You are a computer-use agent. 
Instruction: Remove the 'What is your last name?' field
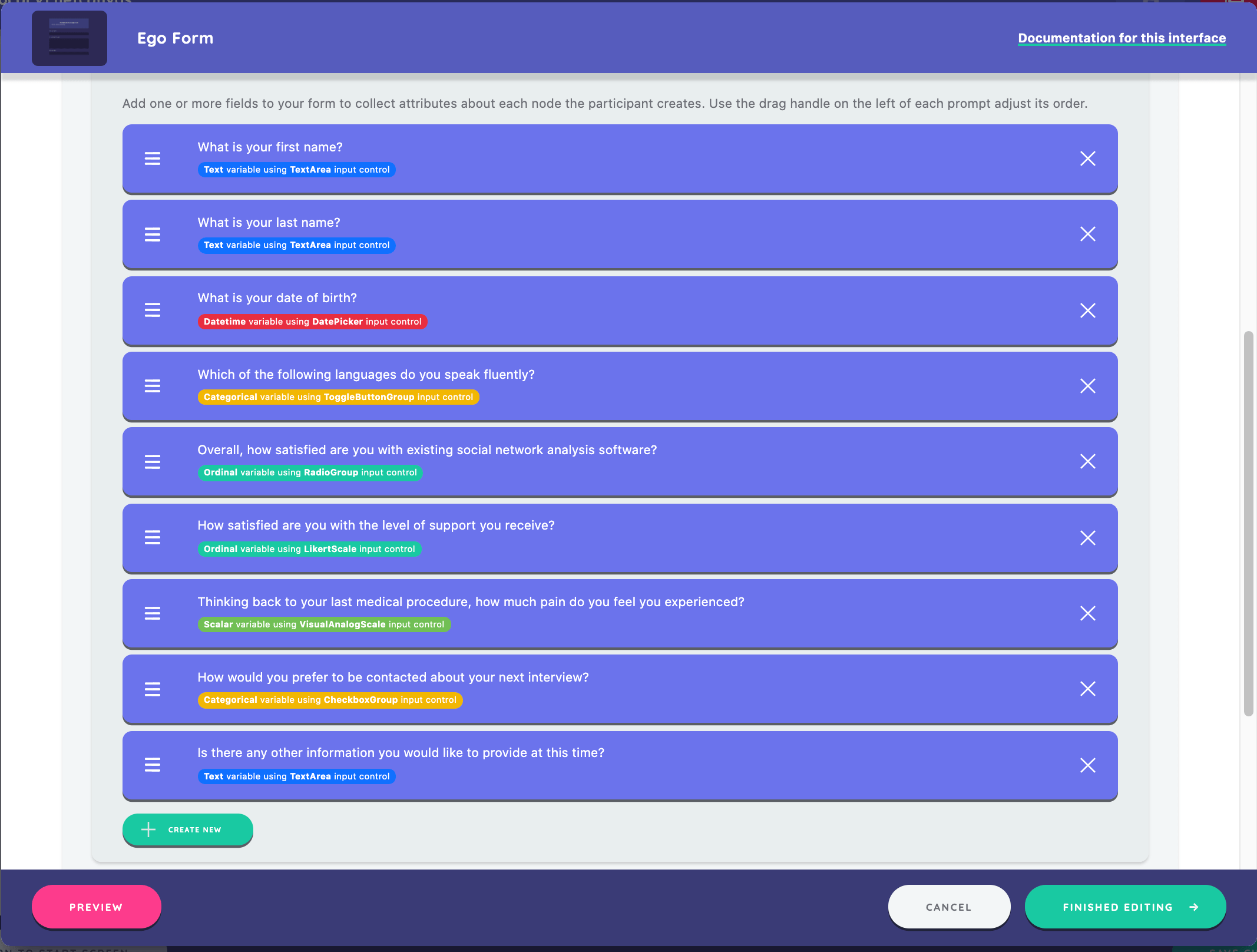point(1087,234)
